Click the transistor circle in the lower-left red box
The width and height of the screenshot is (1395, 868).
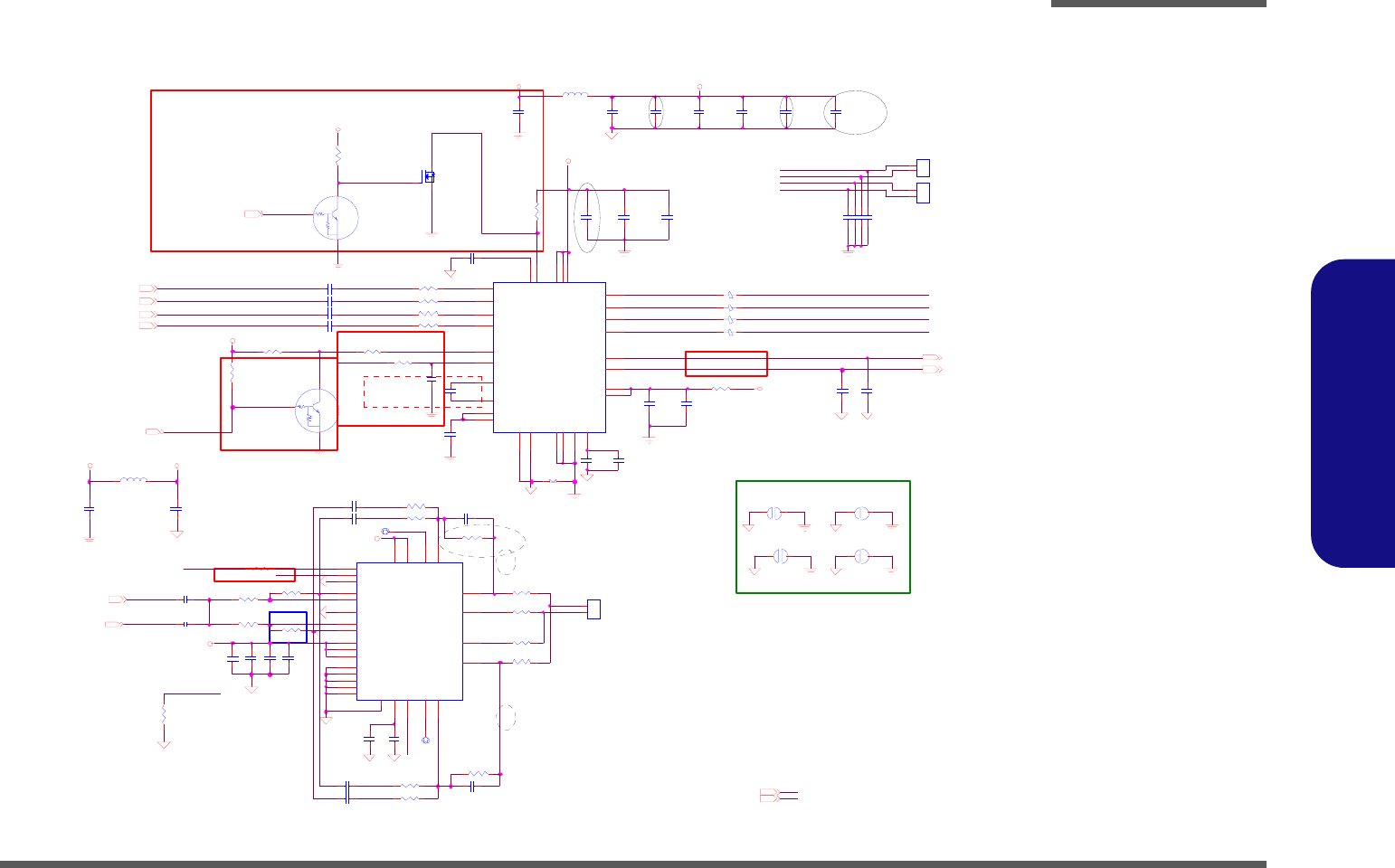click(x=317, y=410)
